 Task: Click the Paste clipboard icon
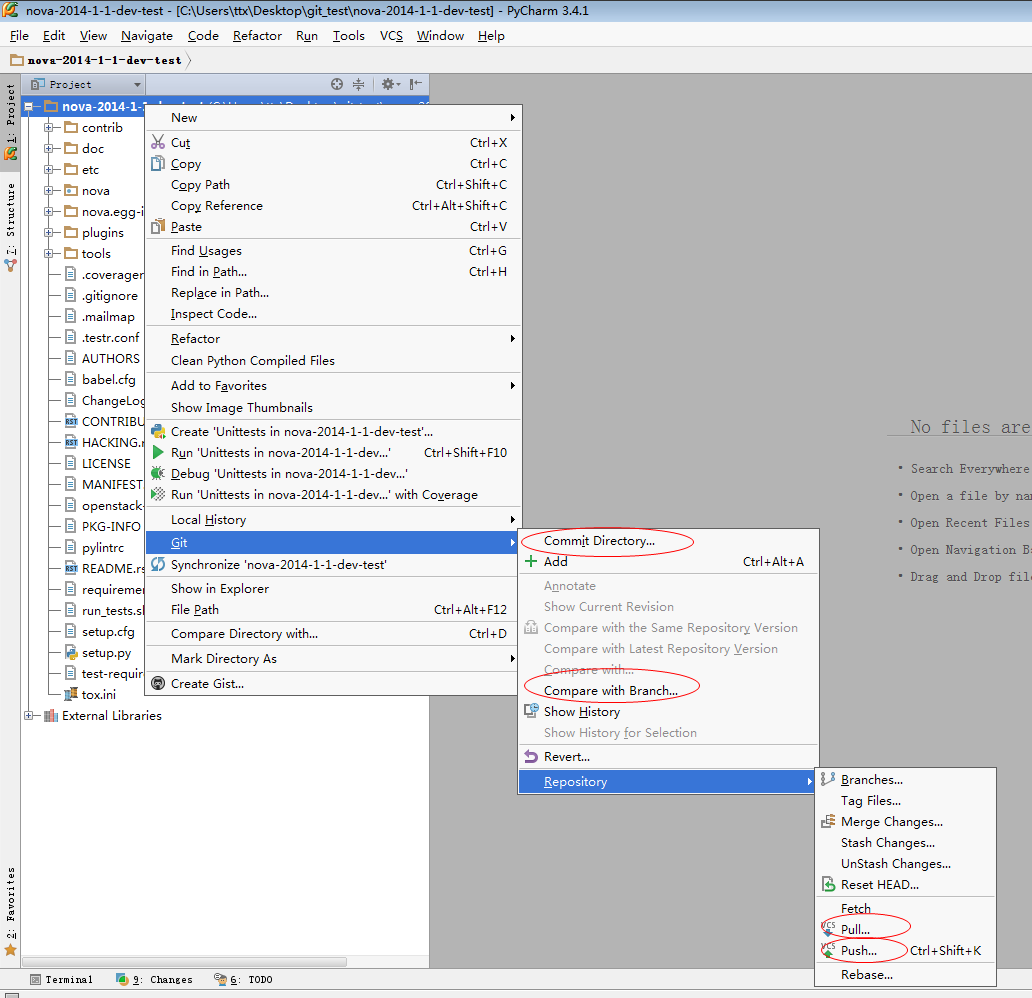pos(158,226)
